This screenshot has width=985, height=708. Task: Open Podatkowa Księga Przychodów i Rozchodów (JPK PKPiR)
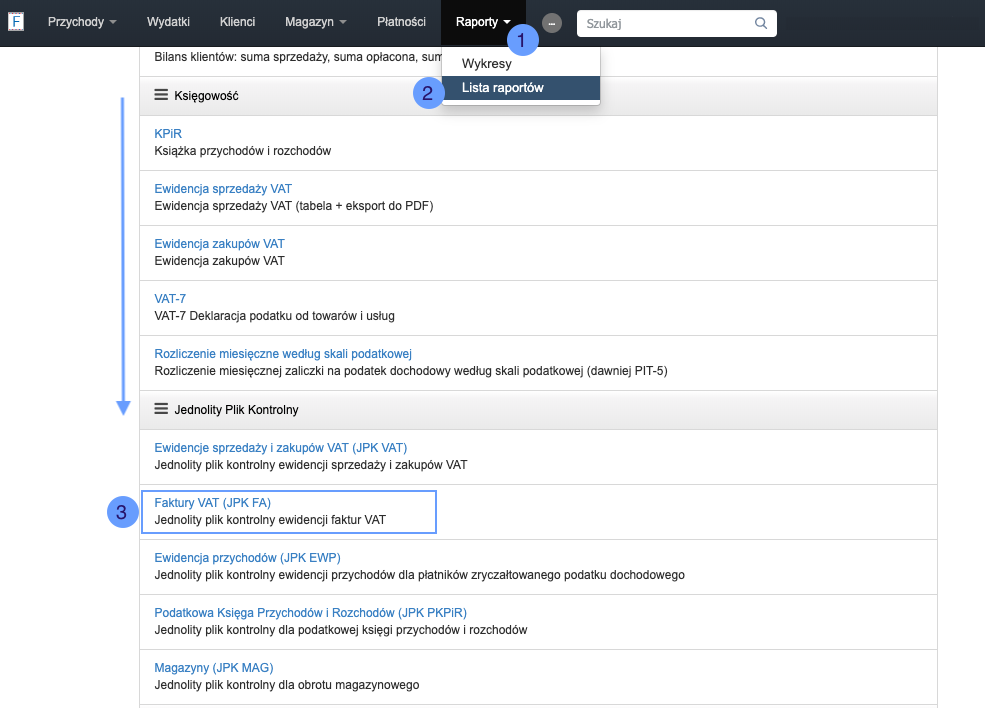[310, 613]
